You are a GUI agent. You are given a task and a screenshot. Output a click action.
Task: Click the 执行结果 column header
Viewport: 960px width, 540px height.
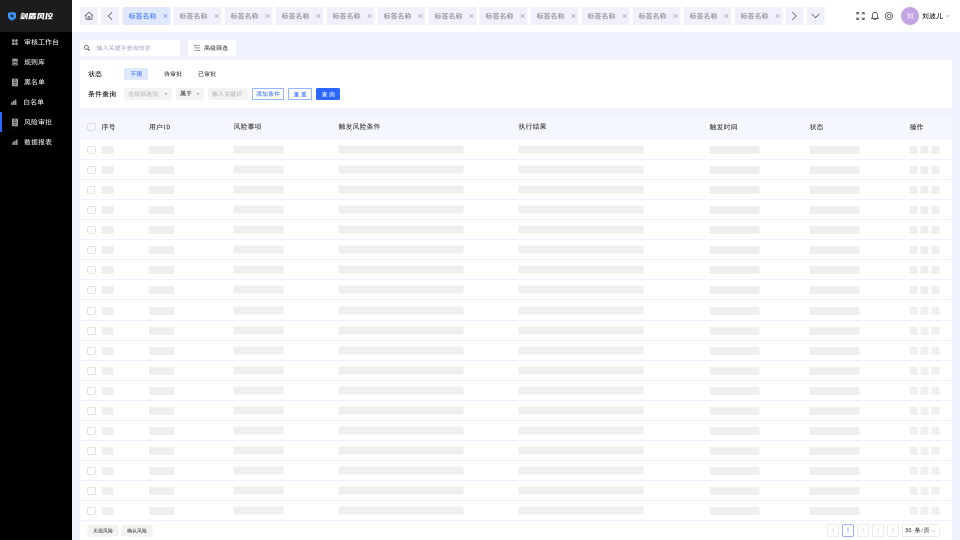532,127
